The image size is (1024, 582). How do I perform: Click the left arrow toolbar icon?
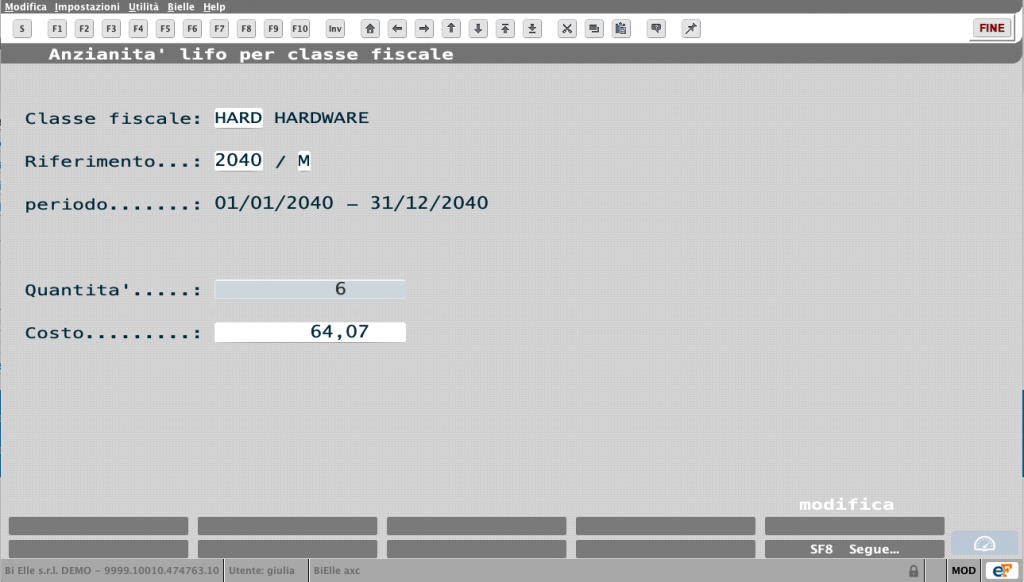click(x=397, y=29)
